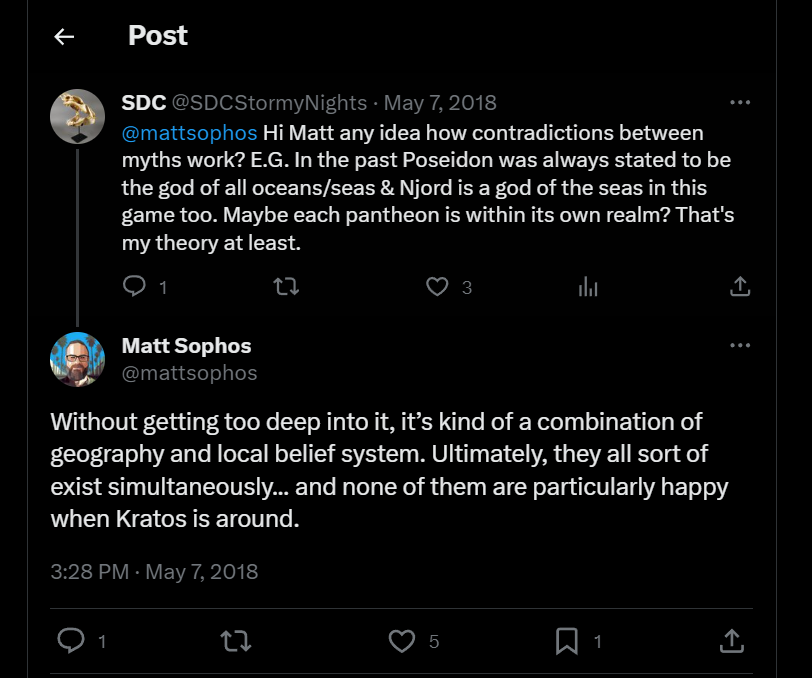Click SDC's profile avatar
The height and width of the screenshot is (678, 812).
(x=78, y=116)
